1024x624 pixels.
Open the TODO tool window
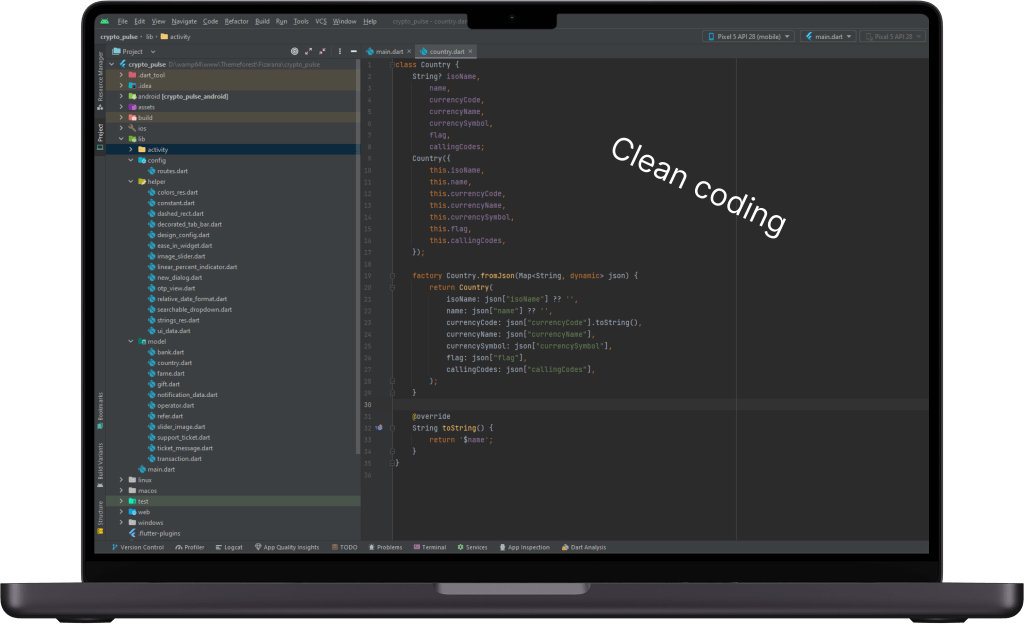click(344, 548)
